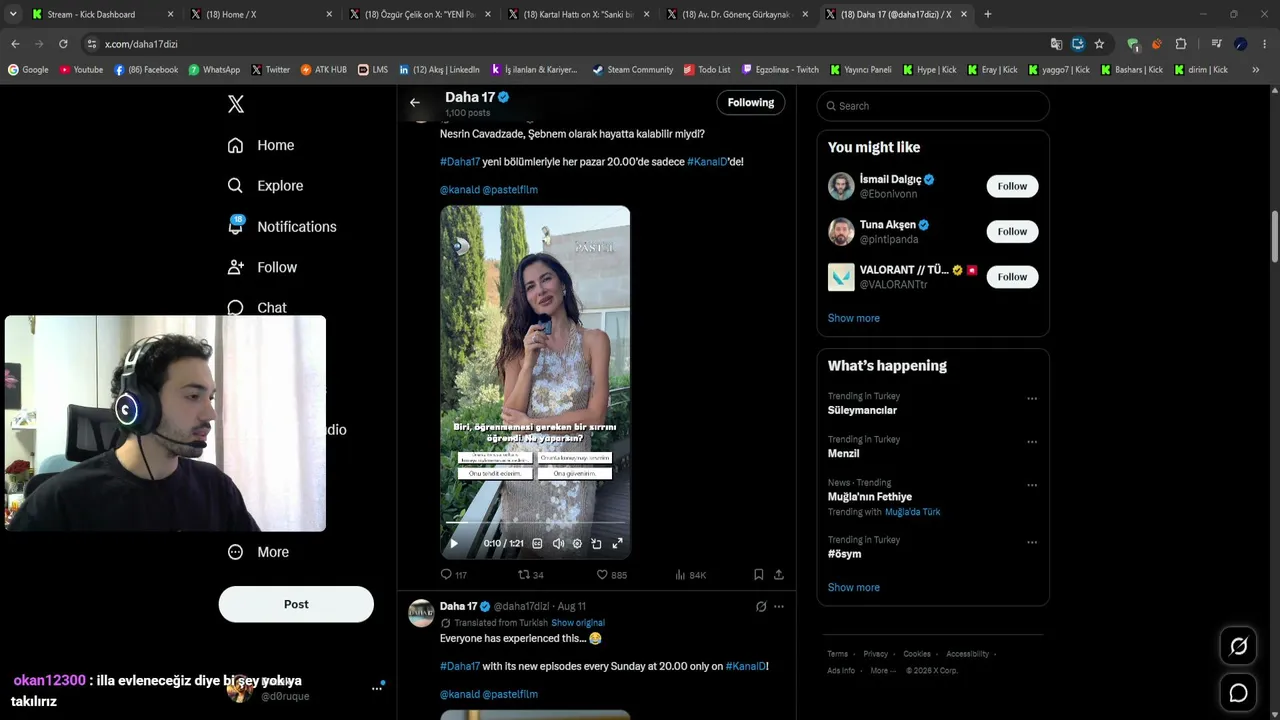This screenshot has height=720, width=1280.
Task: Click the X logo in the sidebar
Action: (236, 104)
